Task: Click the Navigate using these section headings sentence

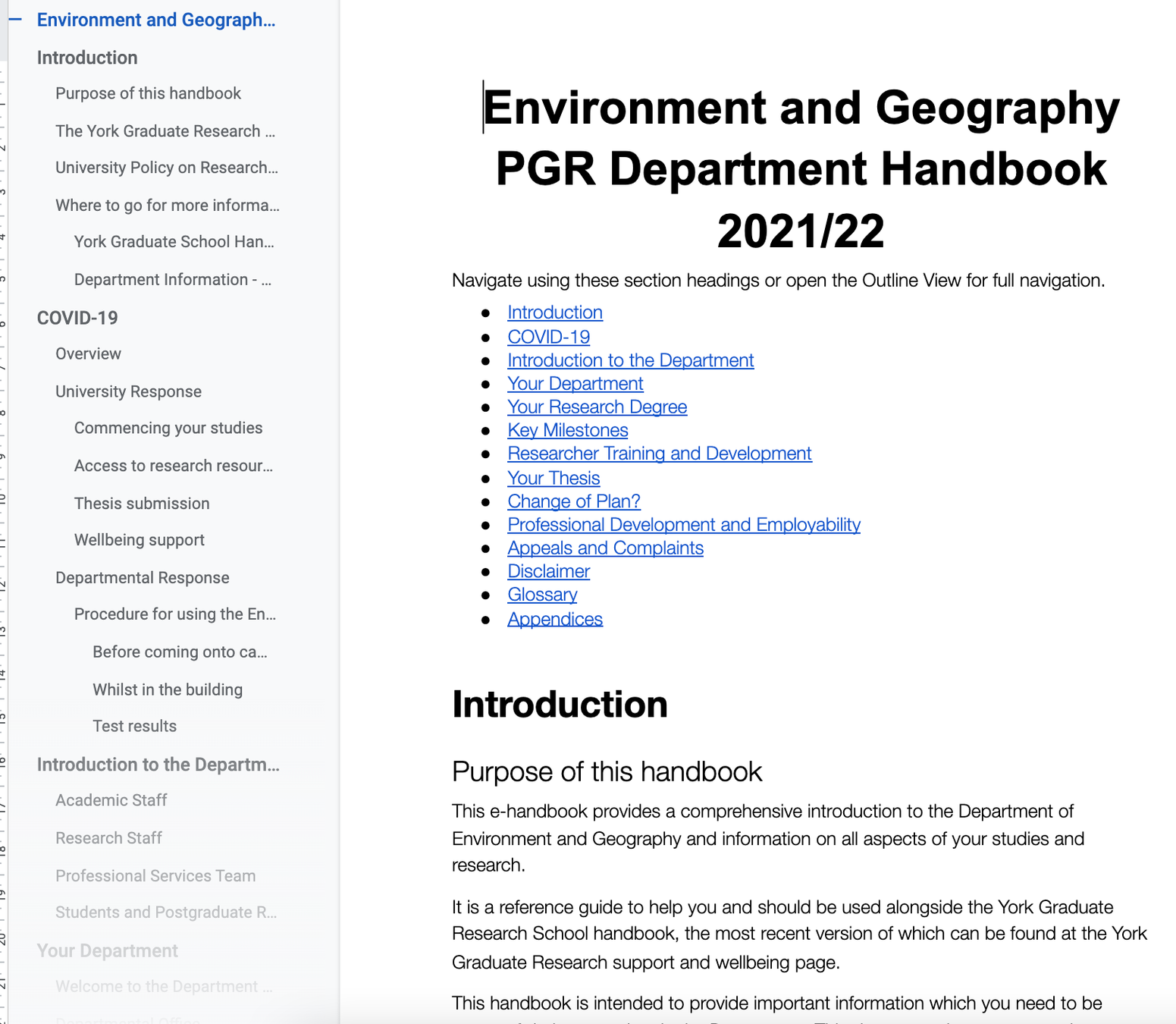Action: [x=779, y=281]
